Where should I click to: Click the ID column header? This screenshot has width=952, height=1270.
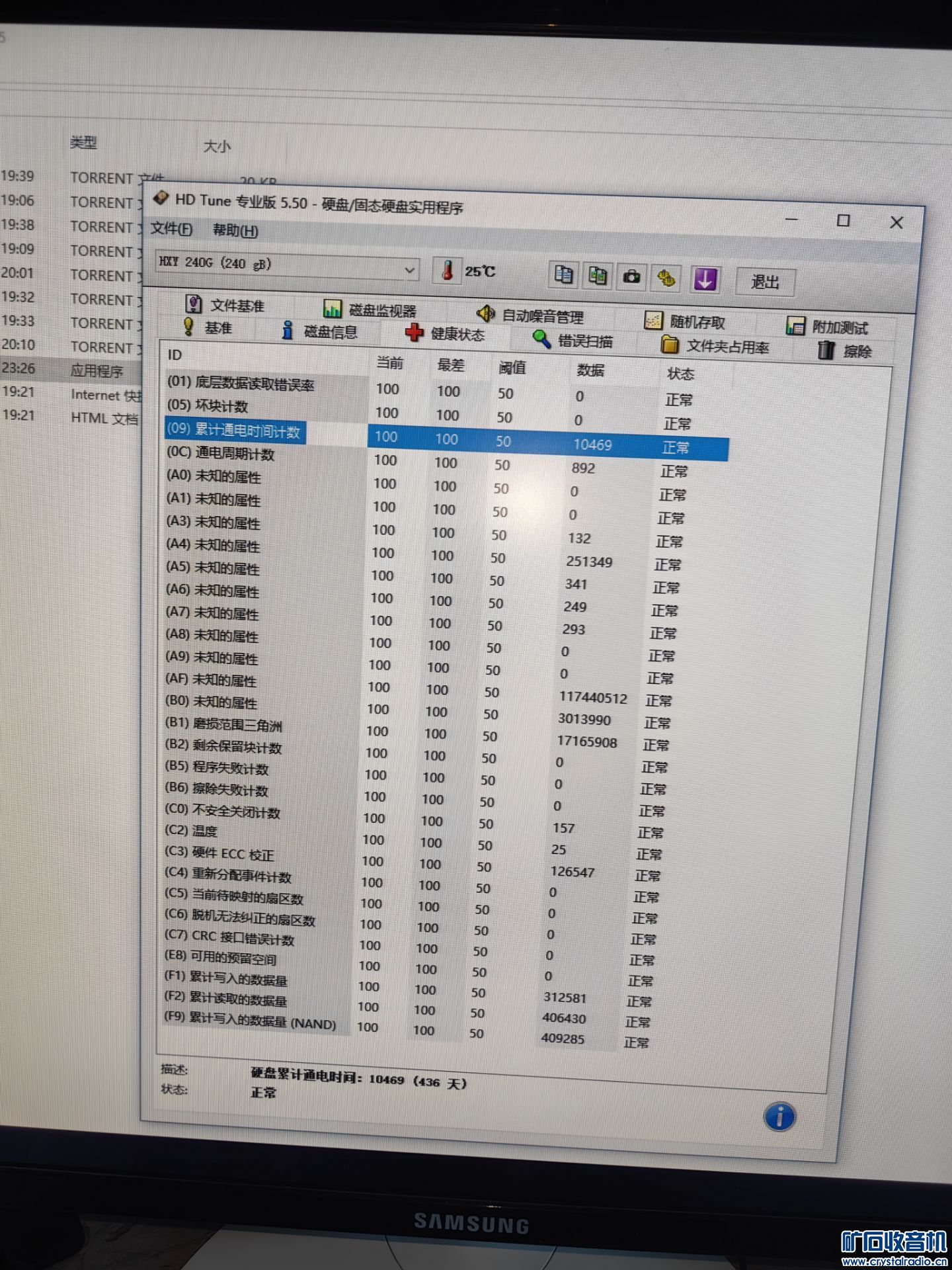pos(175,355)
